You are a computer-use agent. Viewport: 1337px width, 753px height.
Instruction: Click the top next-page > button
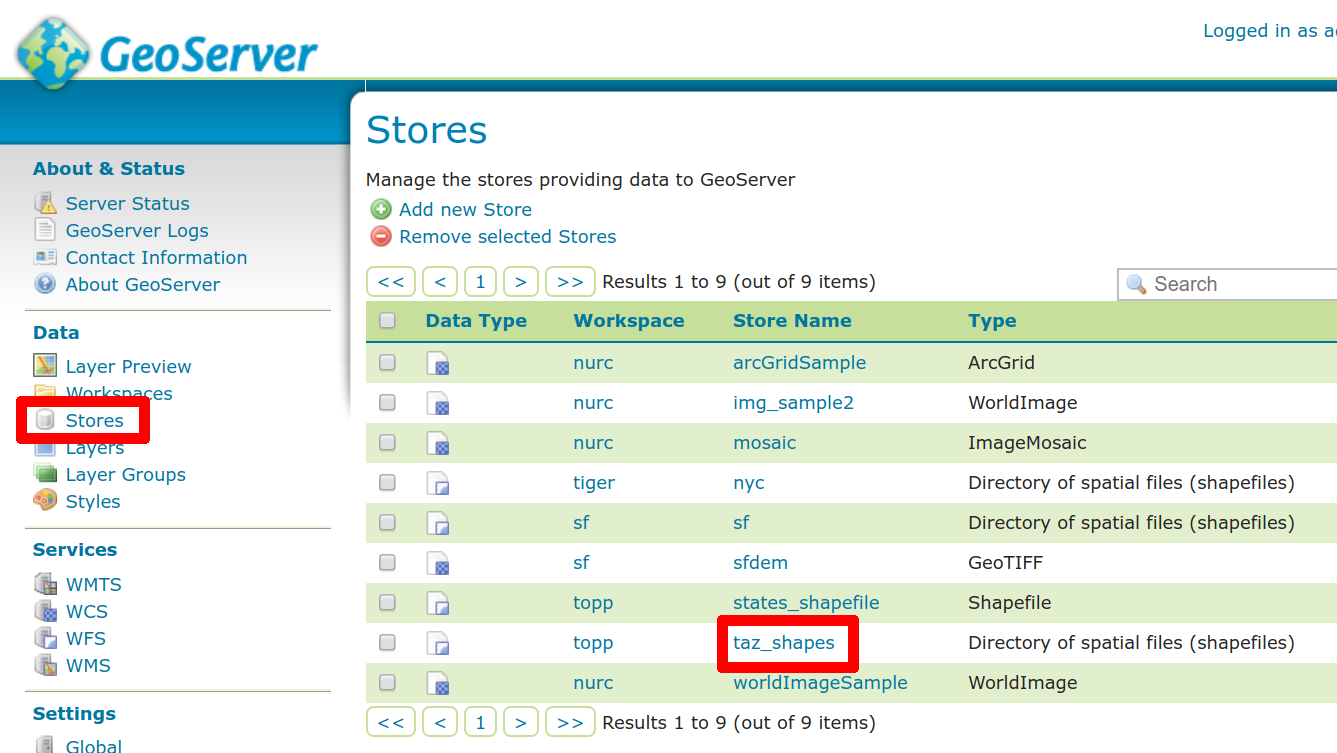click(x=521, y=281)
